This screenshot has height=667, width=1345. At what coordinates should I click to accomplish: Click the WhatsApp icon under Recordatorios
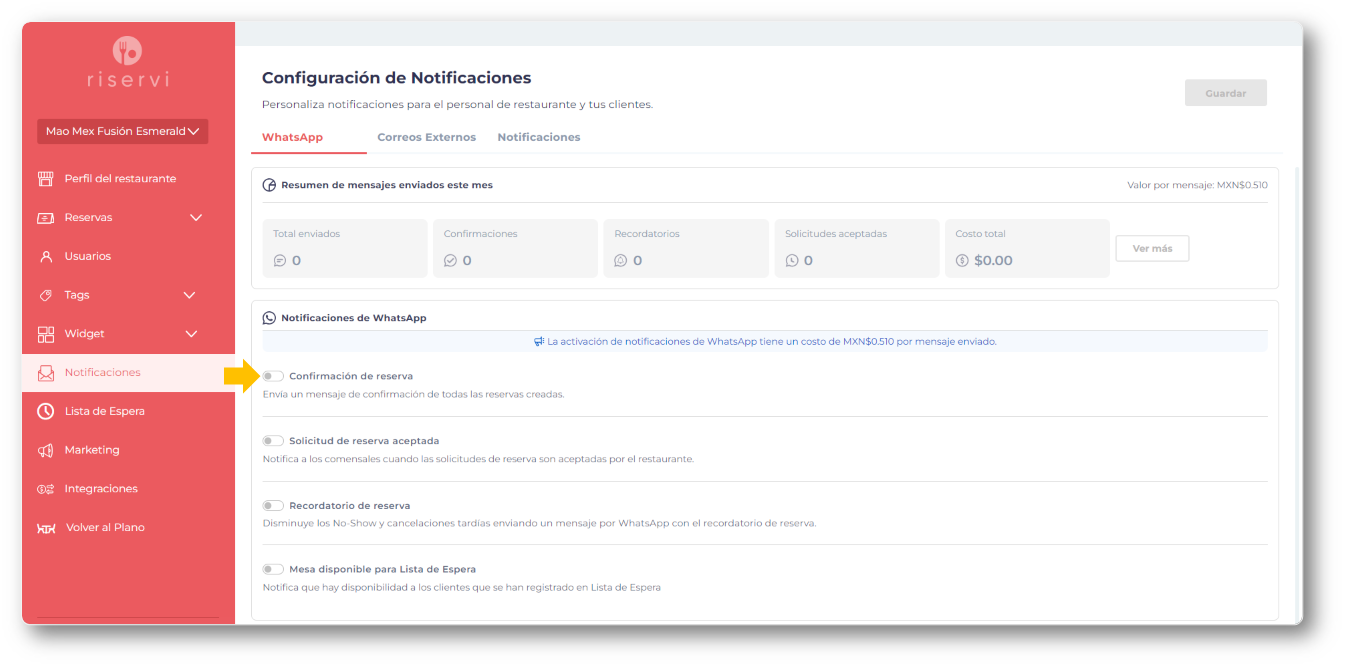[x=621, y=260]
